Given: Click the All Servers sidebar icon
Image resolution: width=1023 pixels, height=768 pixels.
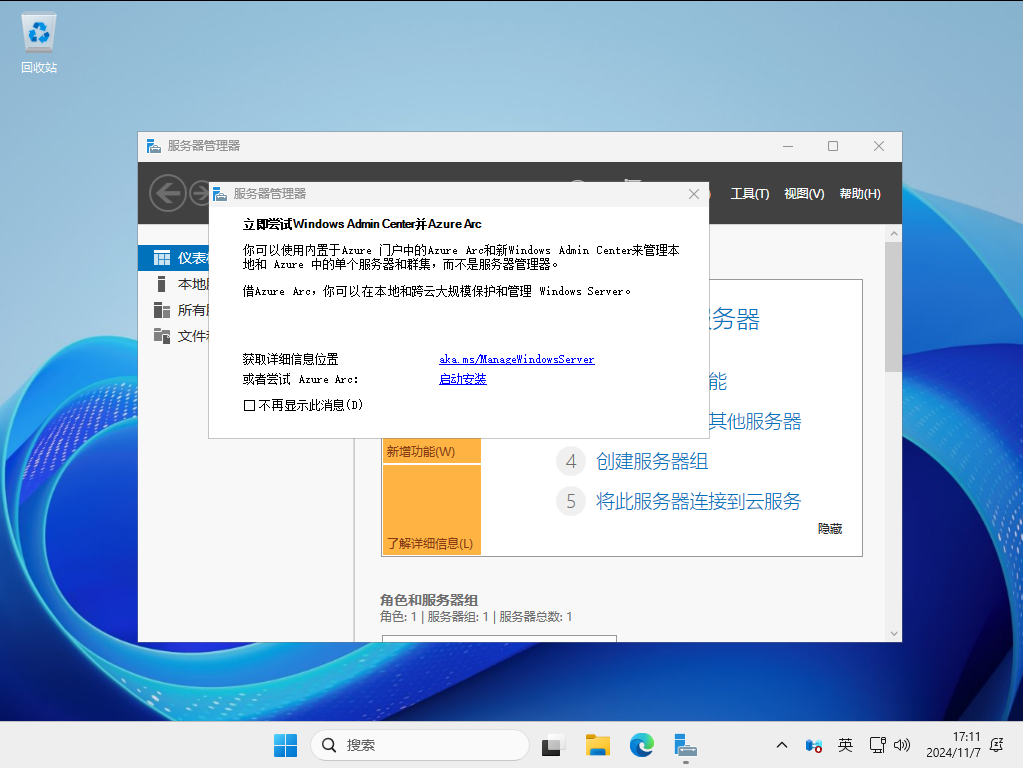Looking at the screenshot, I should coord(161,310).
